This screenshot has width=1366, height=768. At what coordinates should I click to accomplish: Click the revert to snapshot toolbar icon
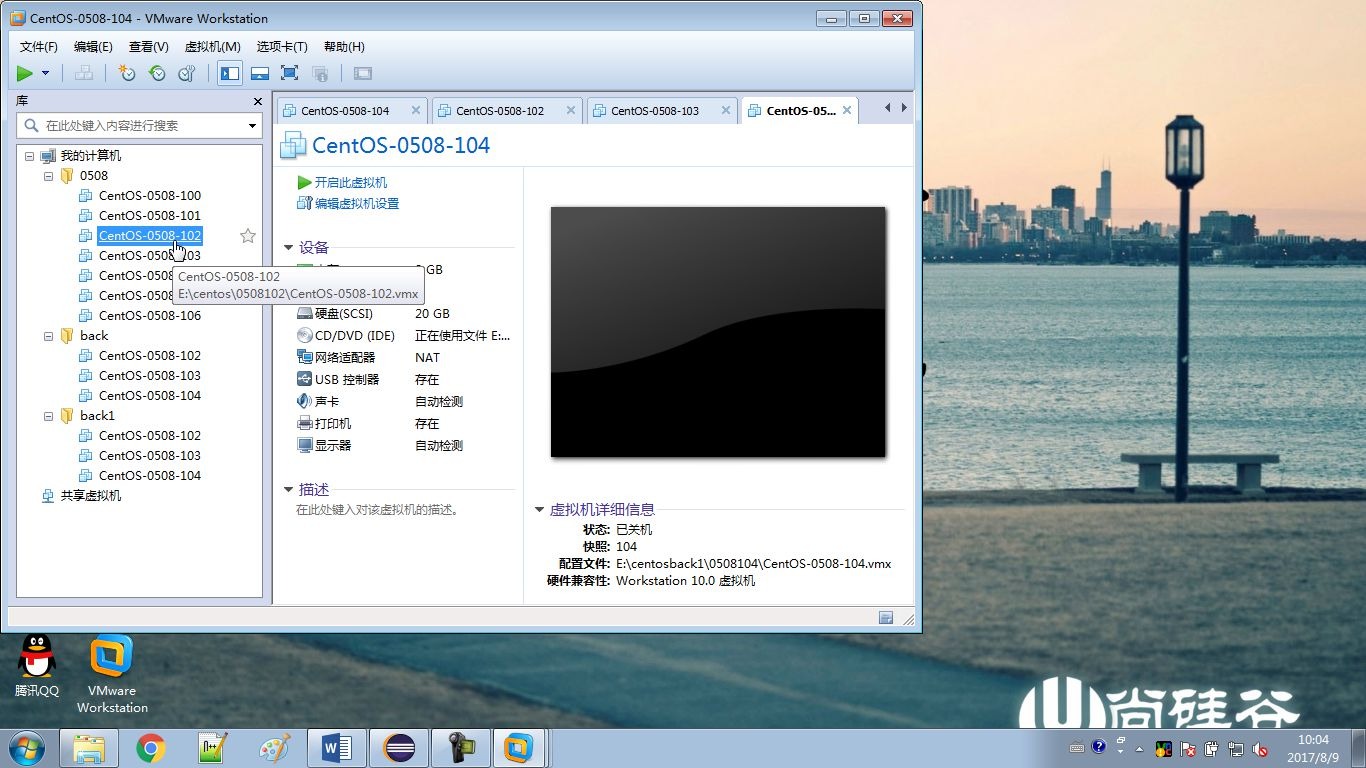pyautogui.click(x=157, y=73)
